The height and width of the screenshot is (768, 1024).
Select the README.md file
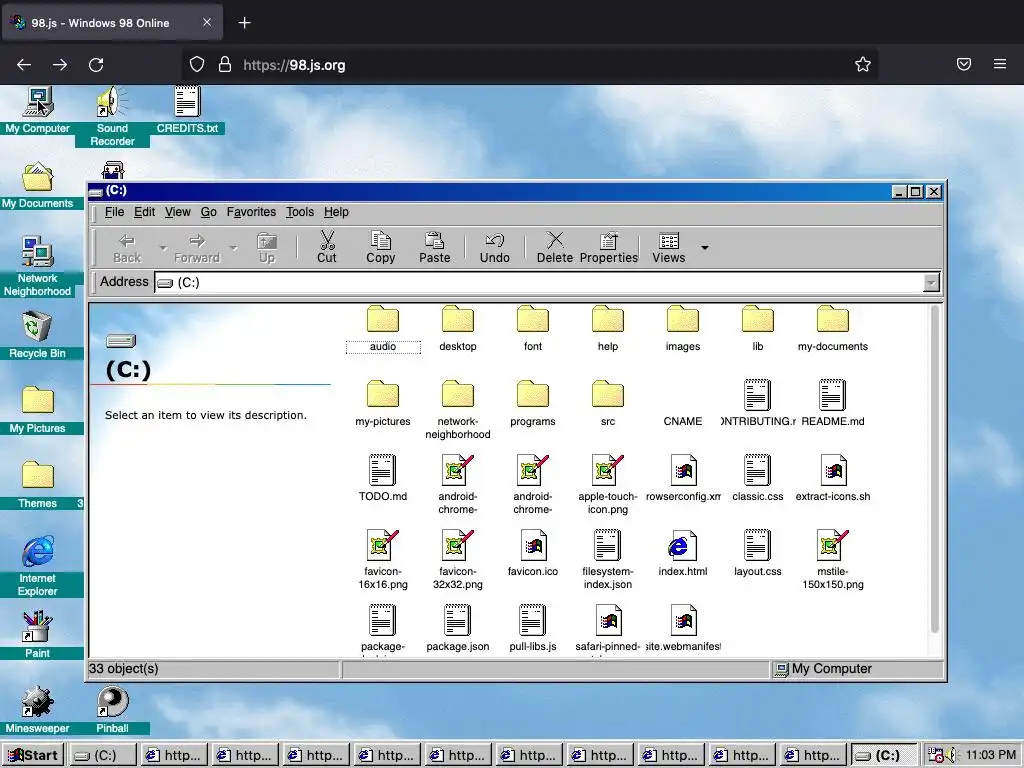(833, 404)
